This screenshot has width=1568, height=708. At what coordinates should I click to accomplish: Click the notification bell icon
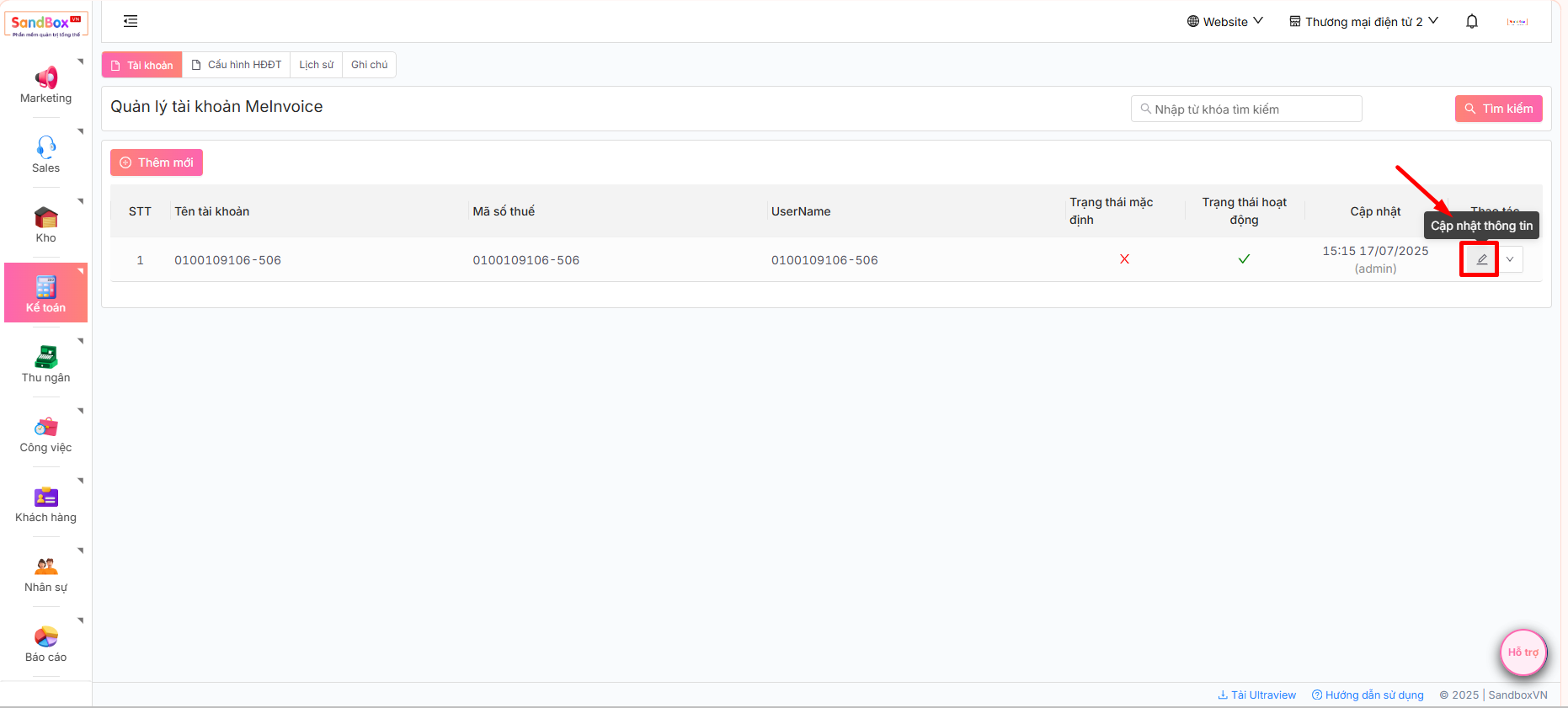(x=1471, y=22)
